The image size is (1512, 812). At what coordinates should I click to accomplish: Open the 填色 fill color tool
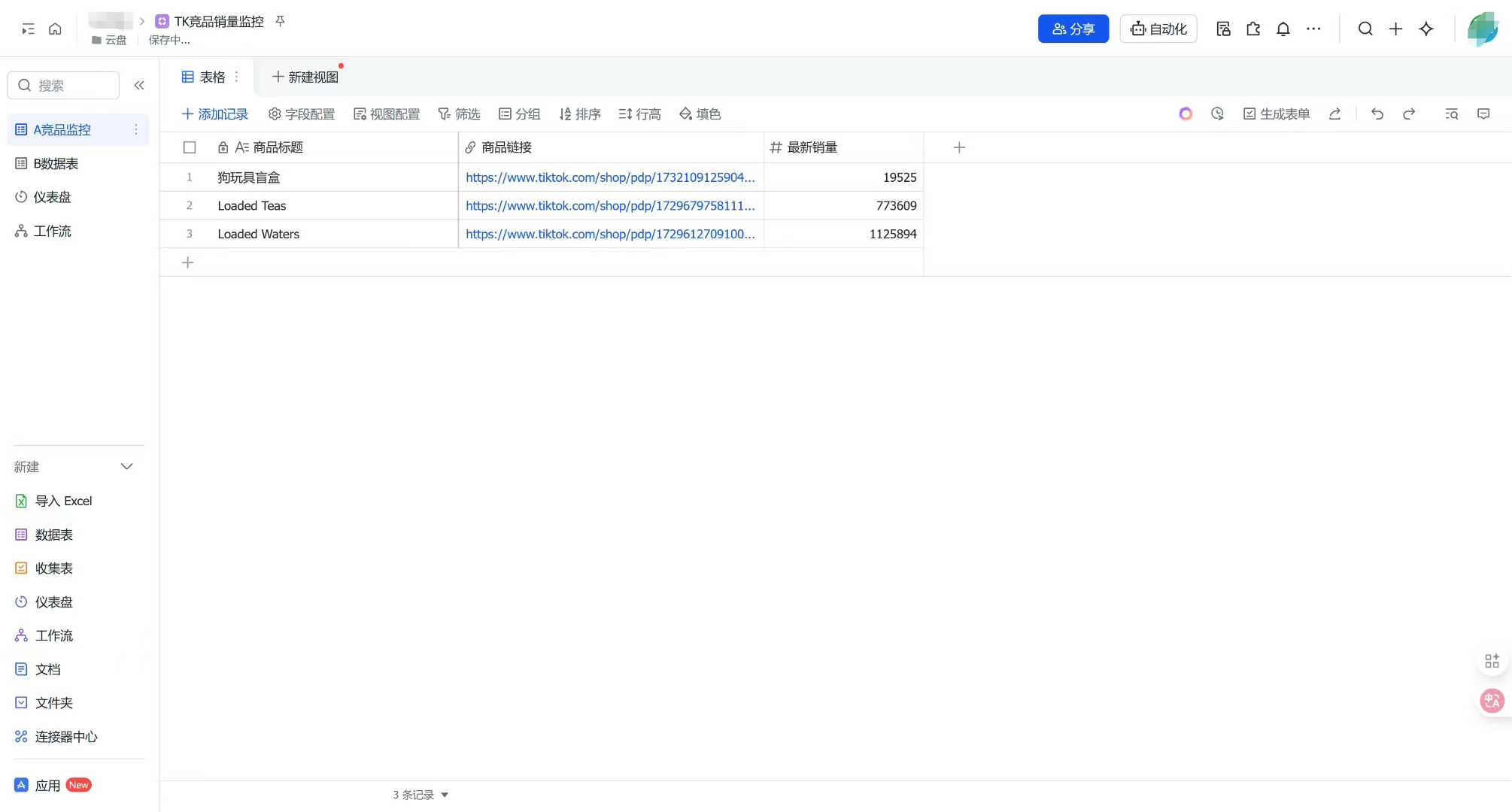click(x=700, y=114)
